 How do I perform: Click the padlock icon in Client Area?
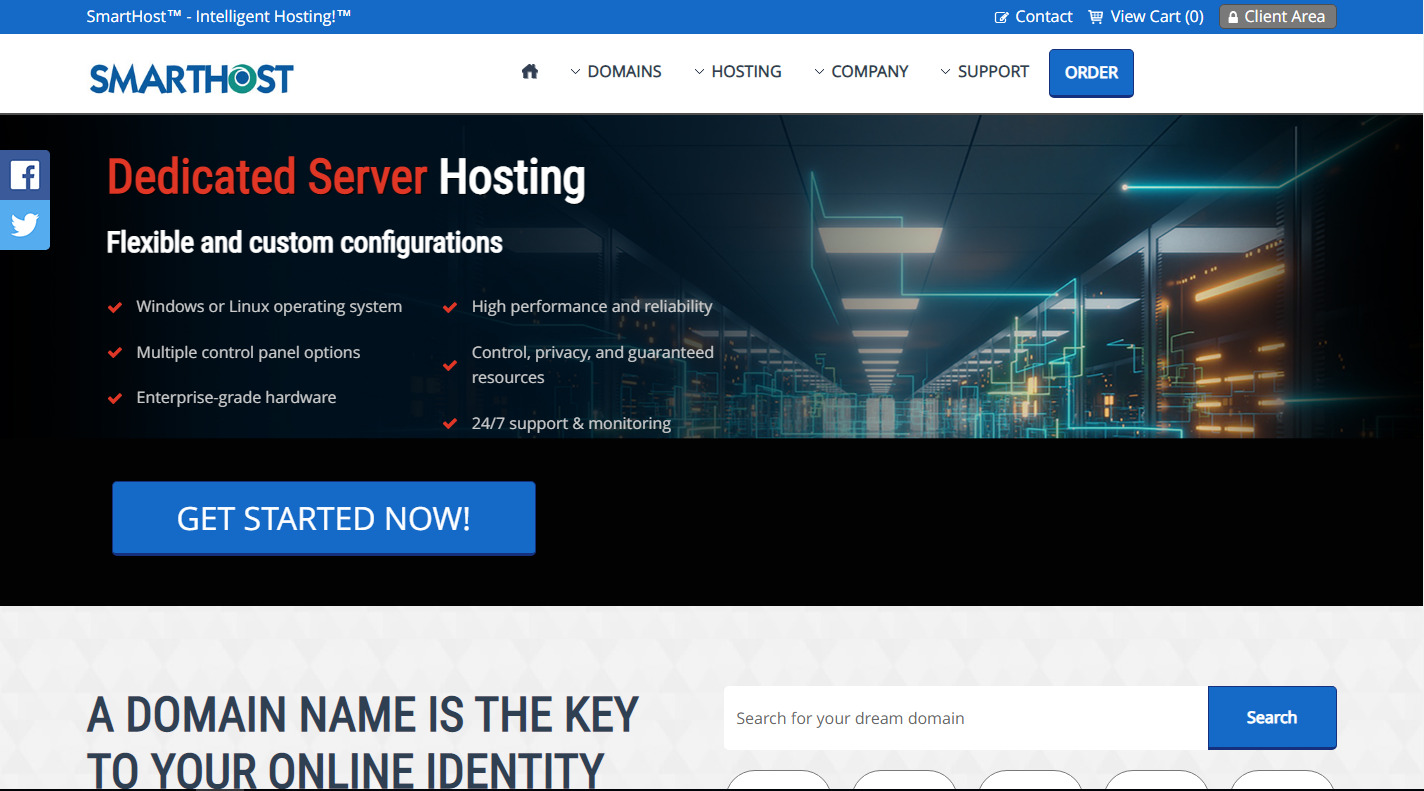1233,17
